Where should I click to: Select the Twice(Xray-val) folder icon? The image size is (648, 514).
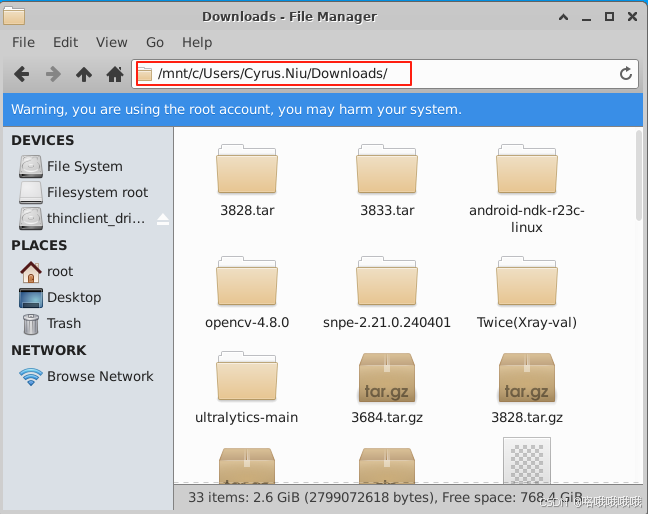[526, 281]
